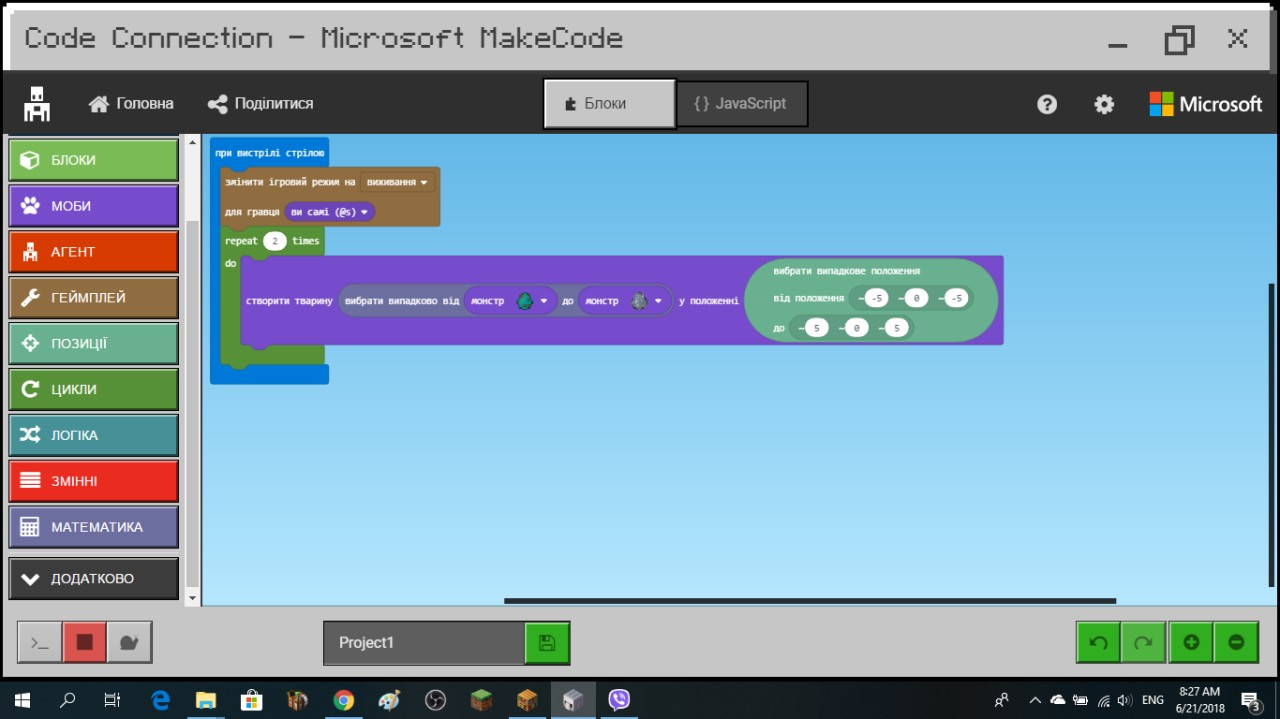Go to Головна home page
Viewport: 1280px width, 719px height.
[131, 104]
